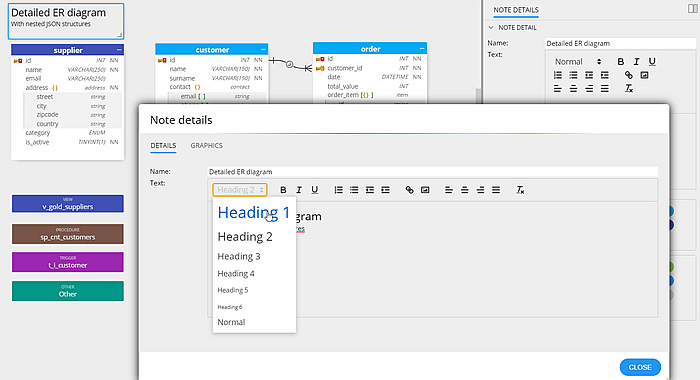Justify text in dialog editor toolbar

coord(496,190)
